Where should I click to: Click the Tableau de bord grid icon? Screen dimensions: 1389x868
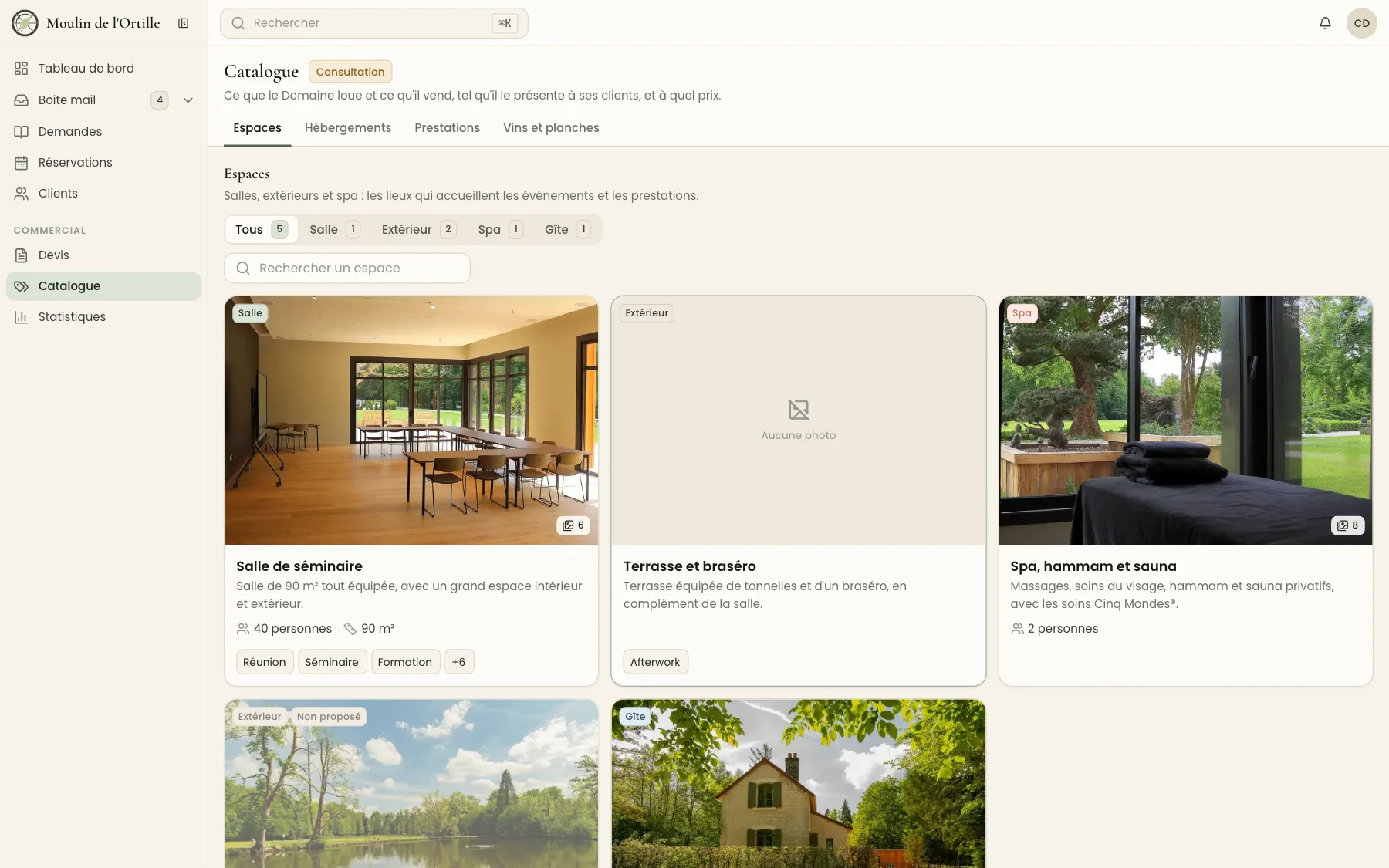pos(22,69)
